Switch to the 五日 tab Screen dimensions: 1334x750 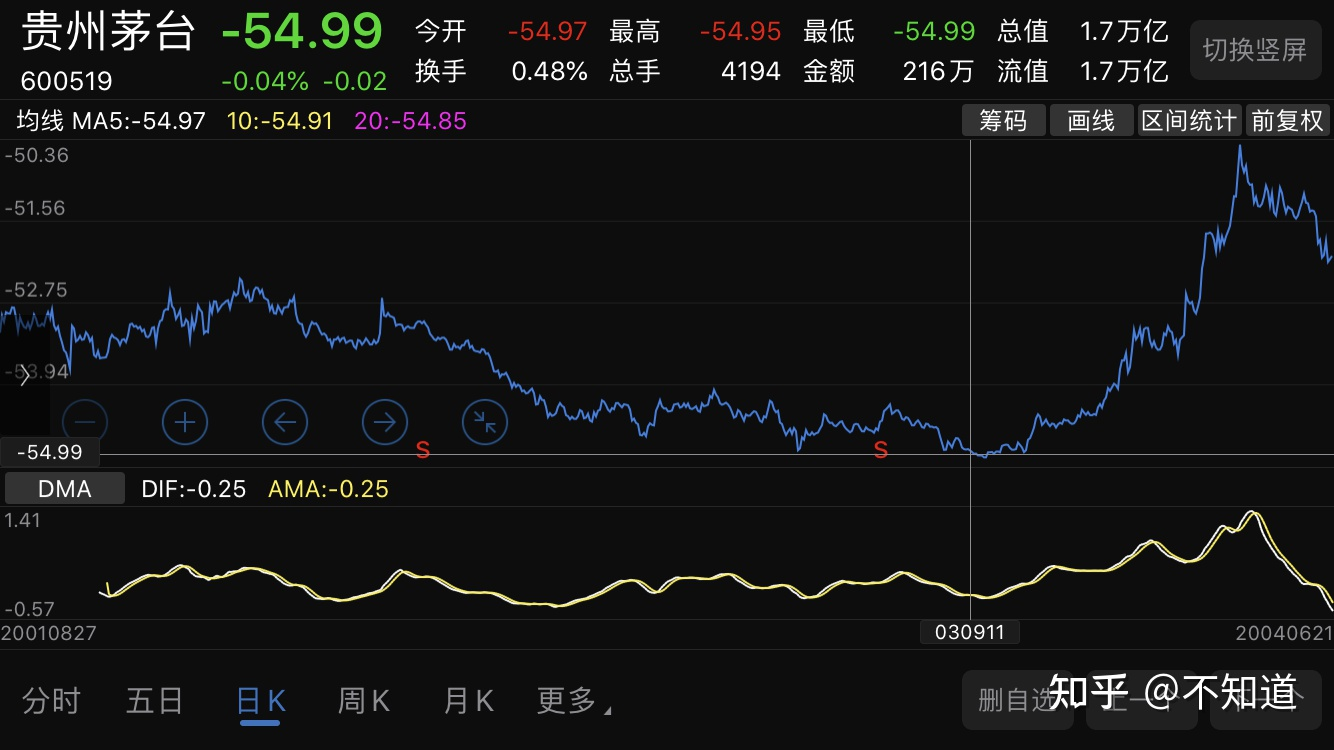coord(155,701)
